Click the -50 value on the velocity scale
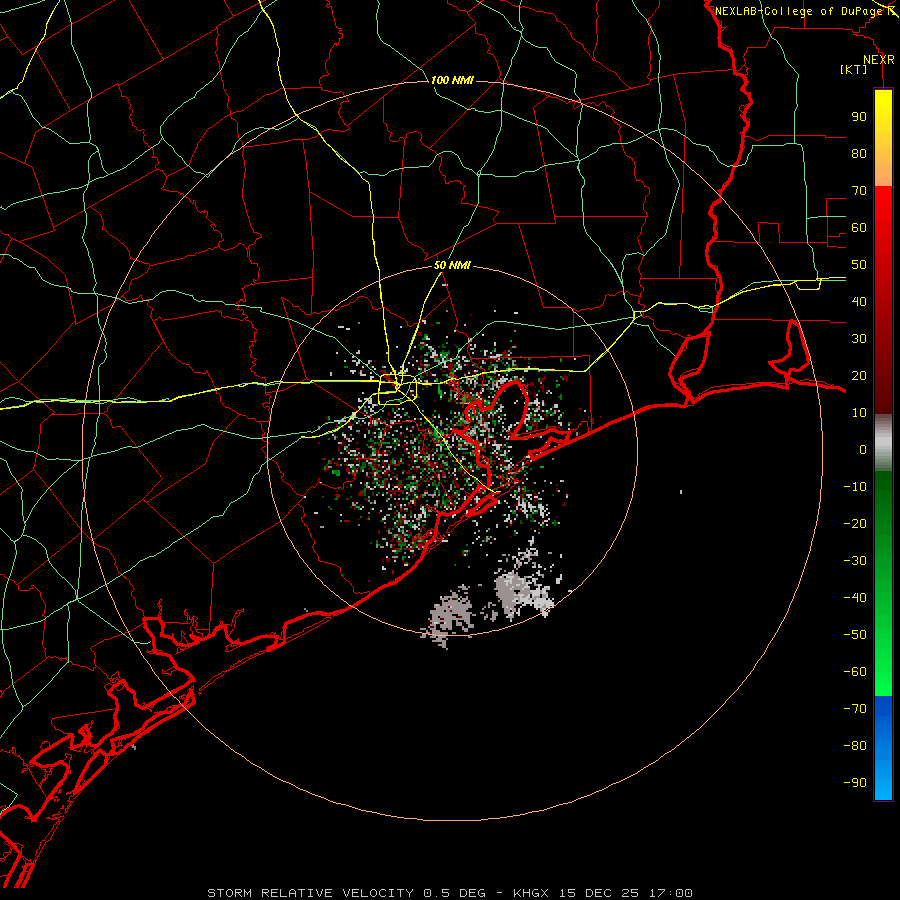Image resolution: width=900 pixels, height=900 pixels. click(x=855, y=635)
